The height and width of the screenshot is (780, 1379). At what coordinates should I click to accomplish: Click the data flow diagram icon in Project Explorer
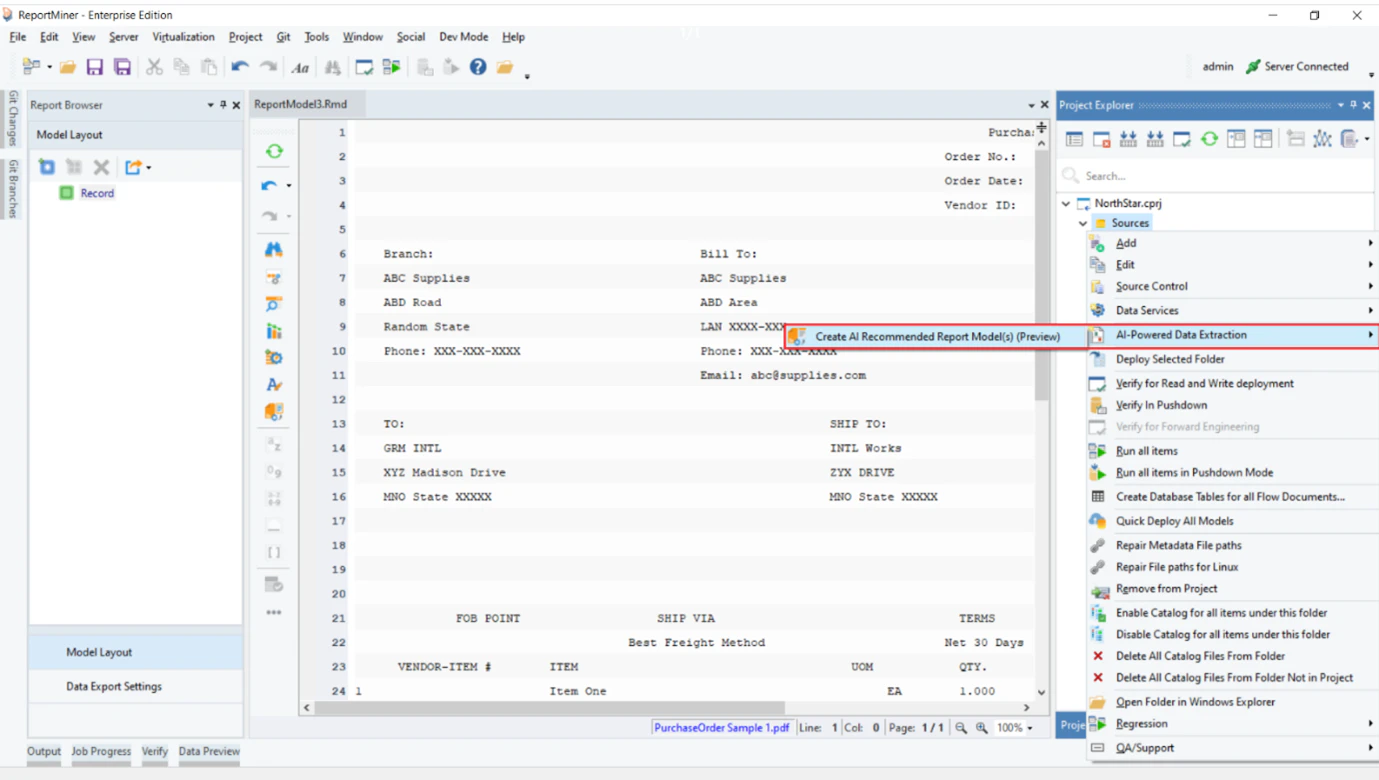tap(1322, 139)
